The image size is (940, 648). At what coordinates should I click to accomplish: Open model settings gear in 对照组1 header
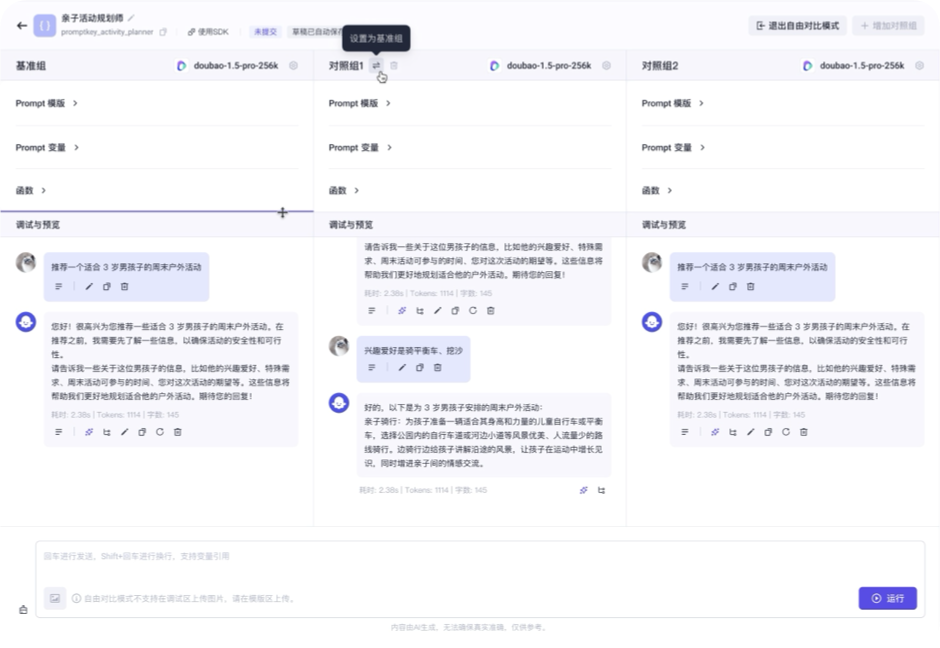[606, 65]
